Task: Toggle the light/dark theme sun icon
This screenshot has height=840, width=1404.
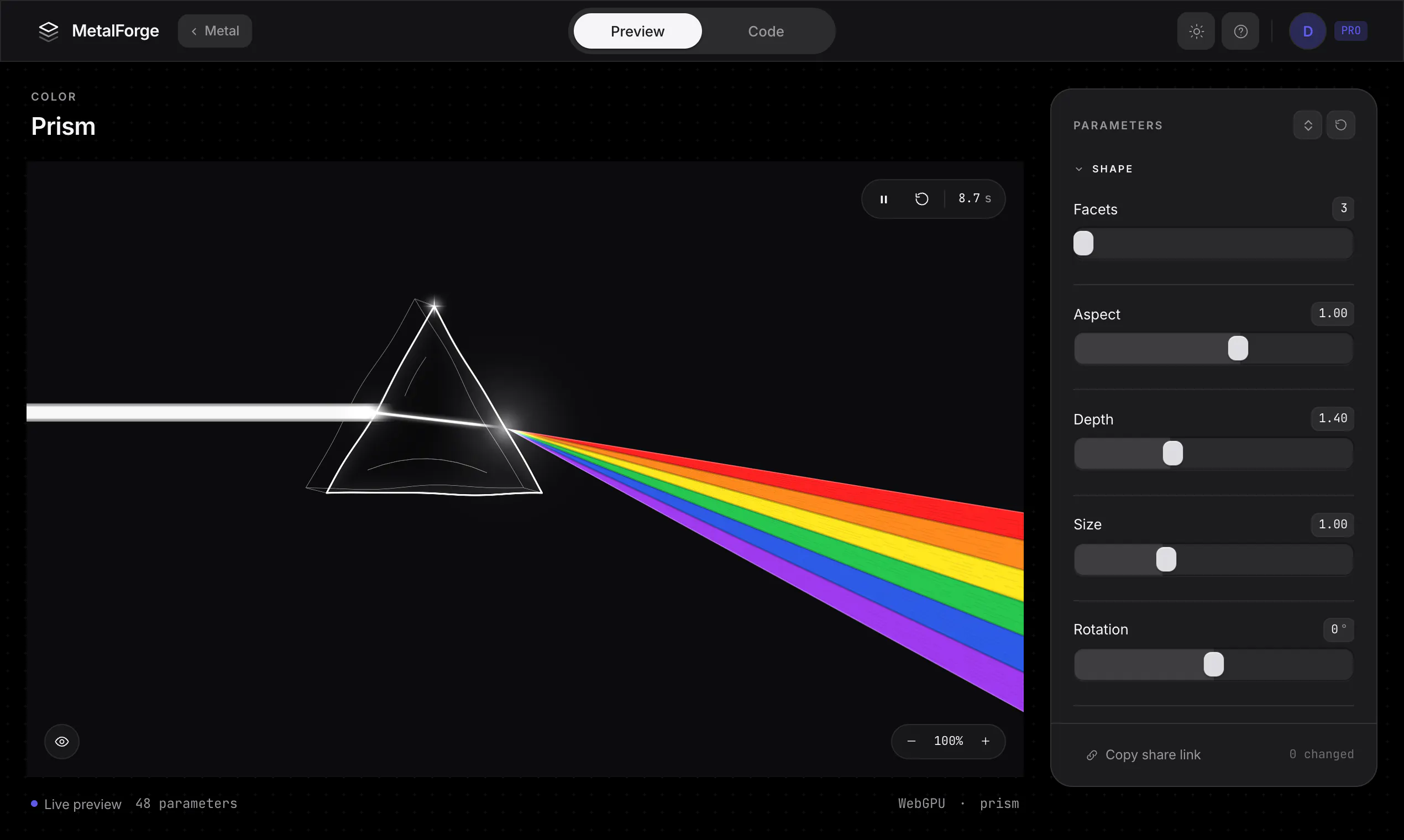Action: point(1196,31)
